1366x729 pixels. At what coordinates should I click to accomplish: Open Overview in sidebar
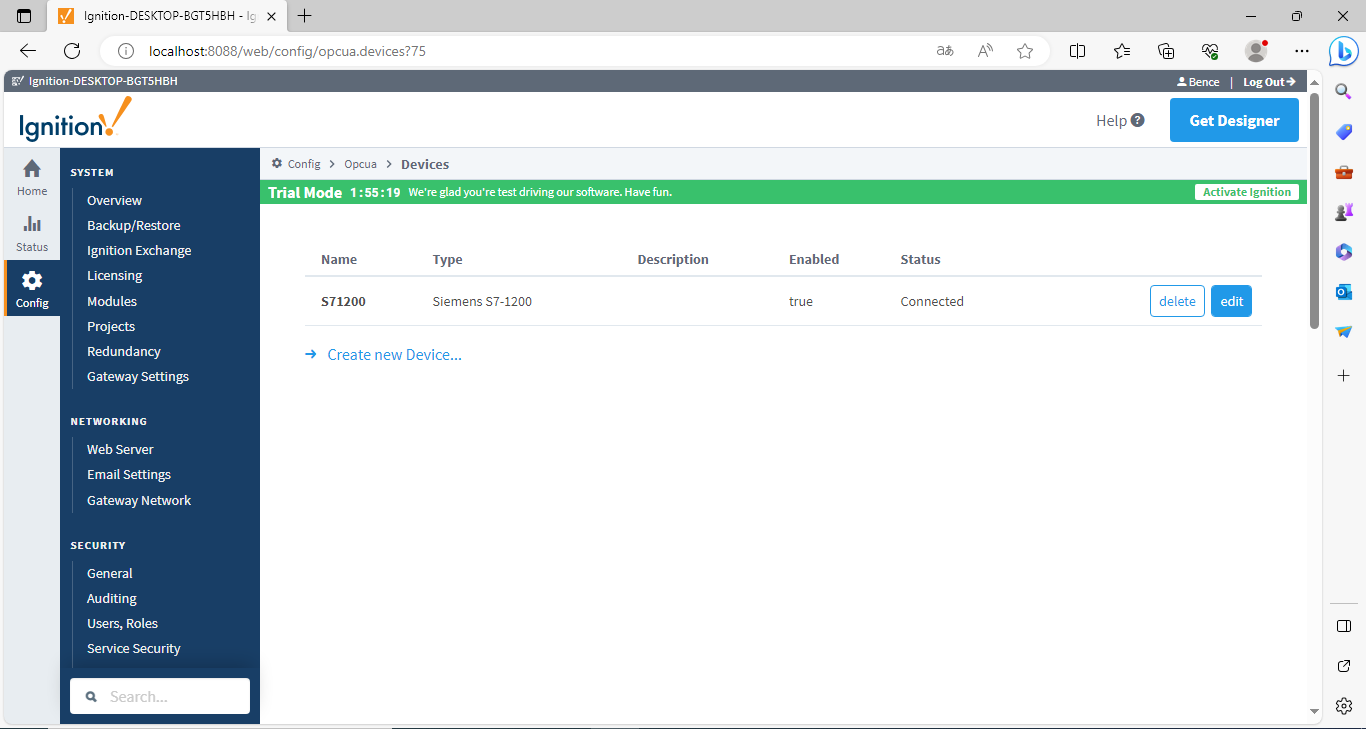pos(114,200)
